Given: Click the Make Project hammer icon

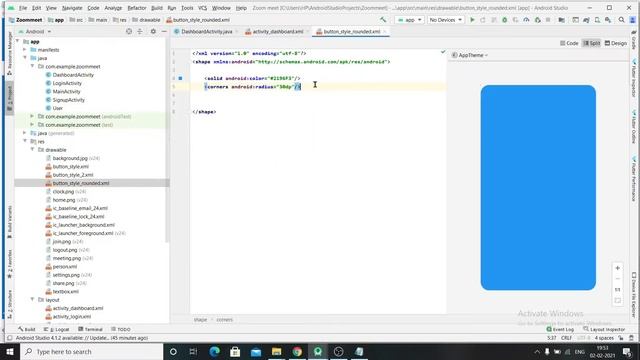Looking at the screenshot, I should click(x=383, y=20).
